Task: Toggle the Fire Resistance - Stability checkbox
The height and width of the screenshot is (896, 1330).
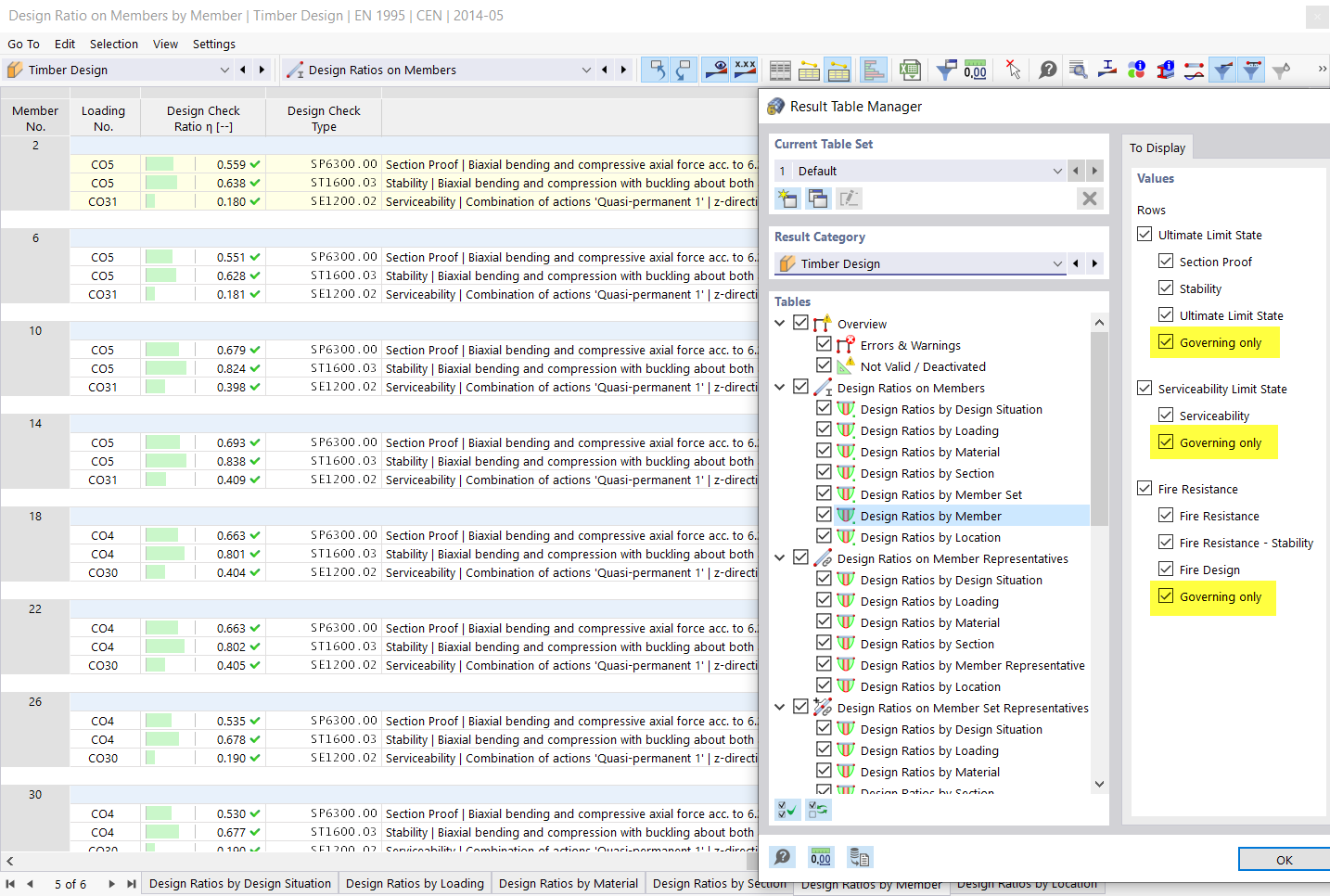Action: click(1166, 543)
